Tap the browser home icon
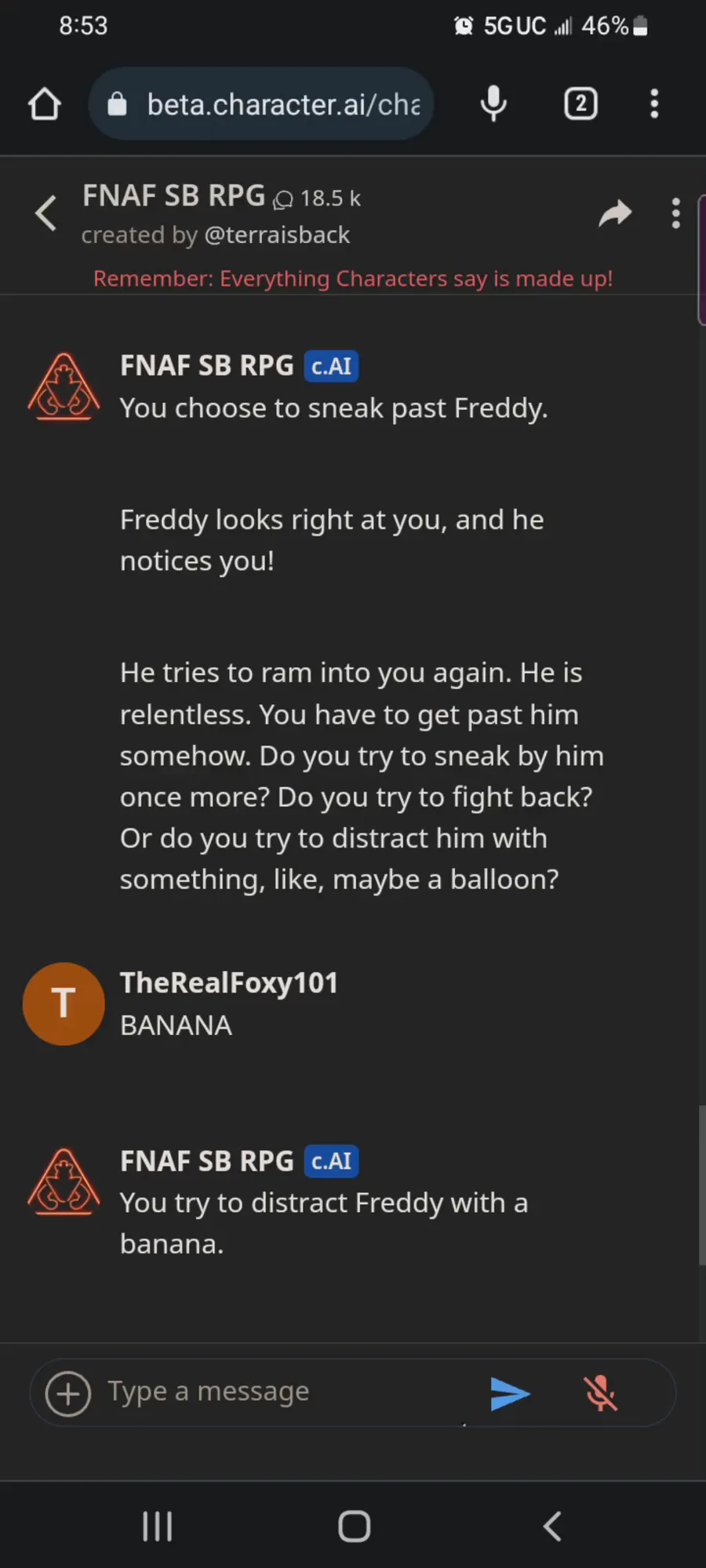The image size is (706, 1568). pyautogui.click(x=45, y=104)
